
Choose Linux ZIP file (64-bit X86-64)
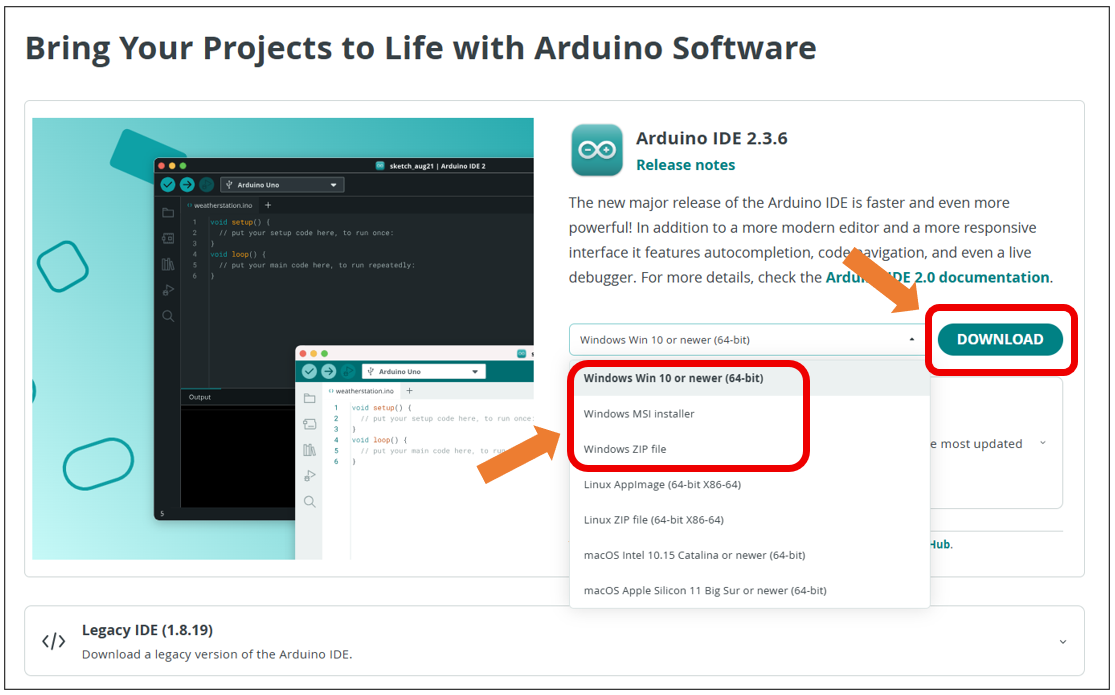click(x=749, y=520)
